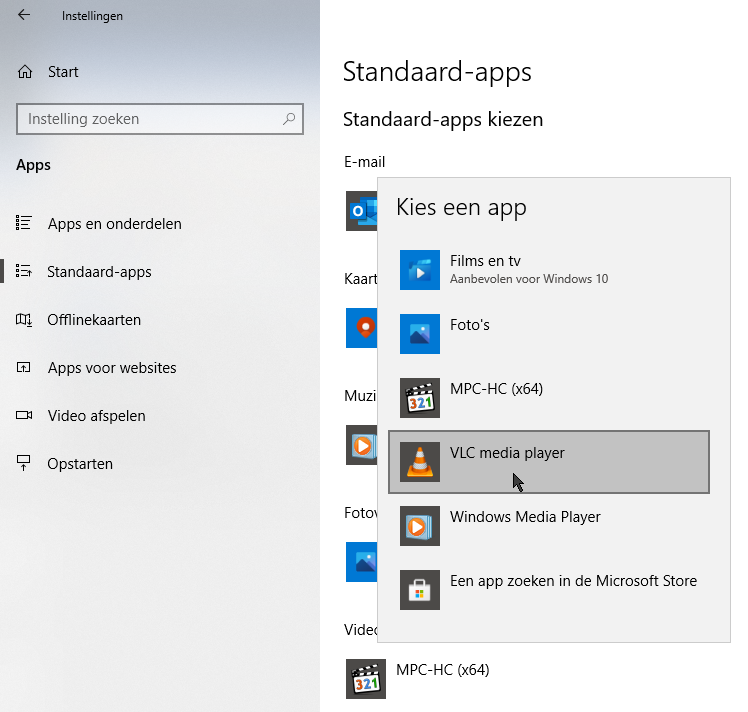Click the search magnifier icon
This screenshot has width=748, height=712.
point(289,119)
